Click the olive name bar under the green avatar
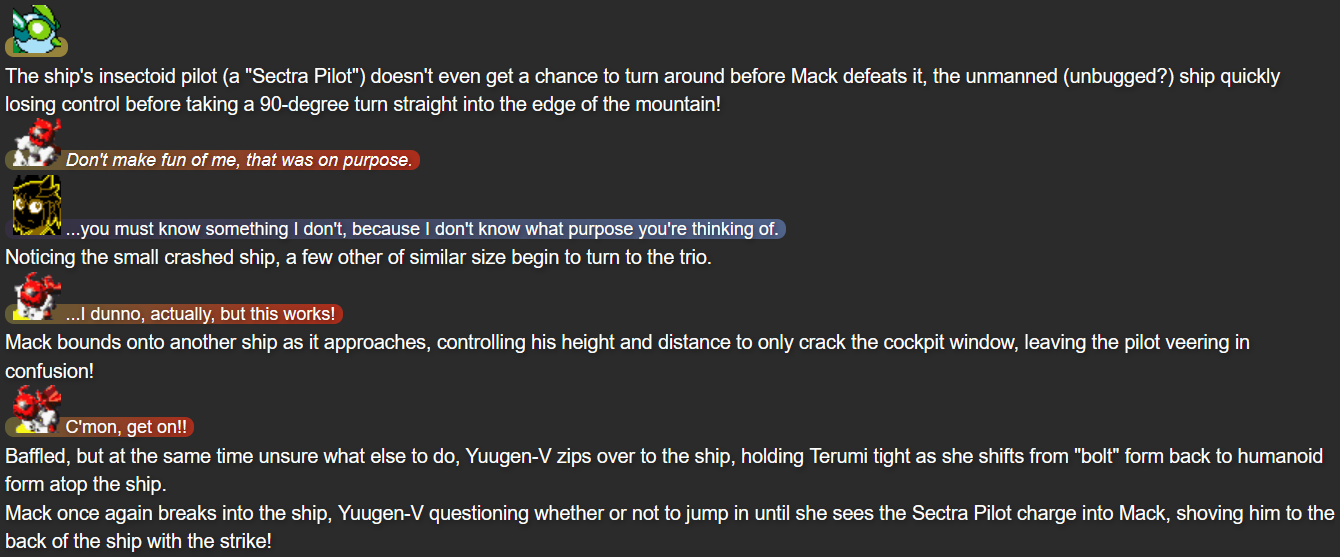 [37, 47]
